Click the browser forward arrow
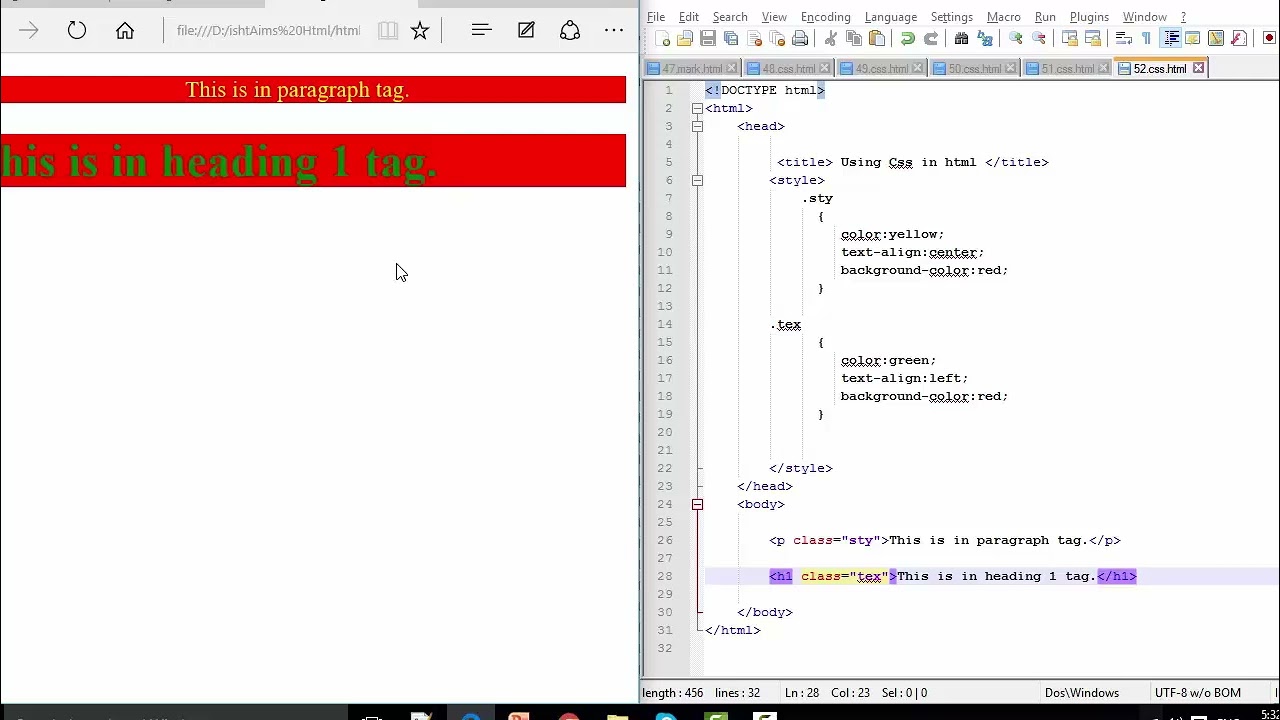Screen dimensions: 1280x720 pos(28,31)
